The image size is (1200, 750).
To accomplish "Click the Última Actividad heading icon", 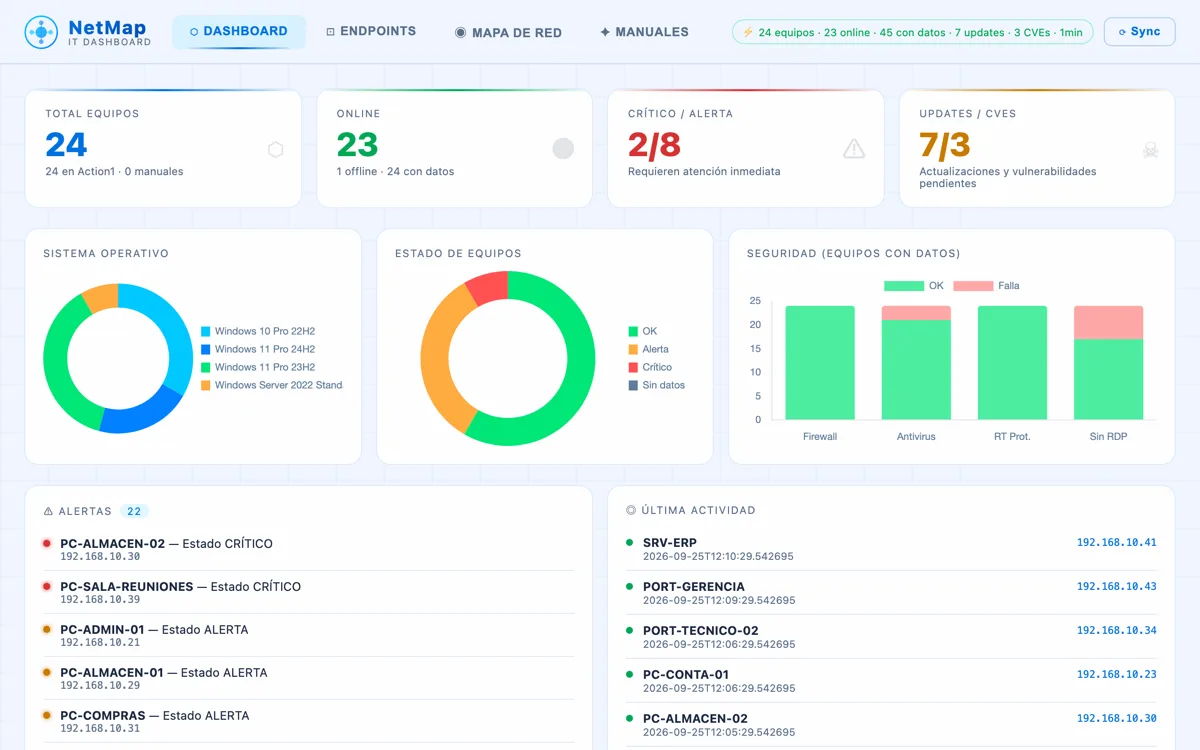I will pos(631,510).
